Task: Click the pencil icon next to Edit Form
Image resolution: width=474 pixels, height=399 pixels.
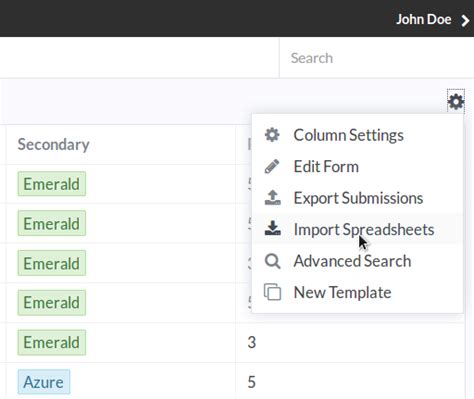Action: [x=272, y=166]
